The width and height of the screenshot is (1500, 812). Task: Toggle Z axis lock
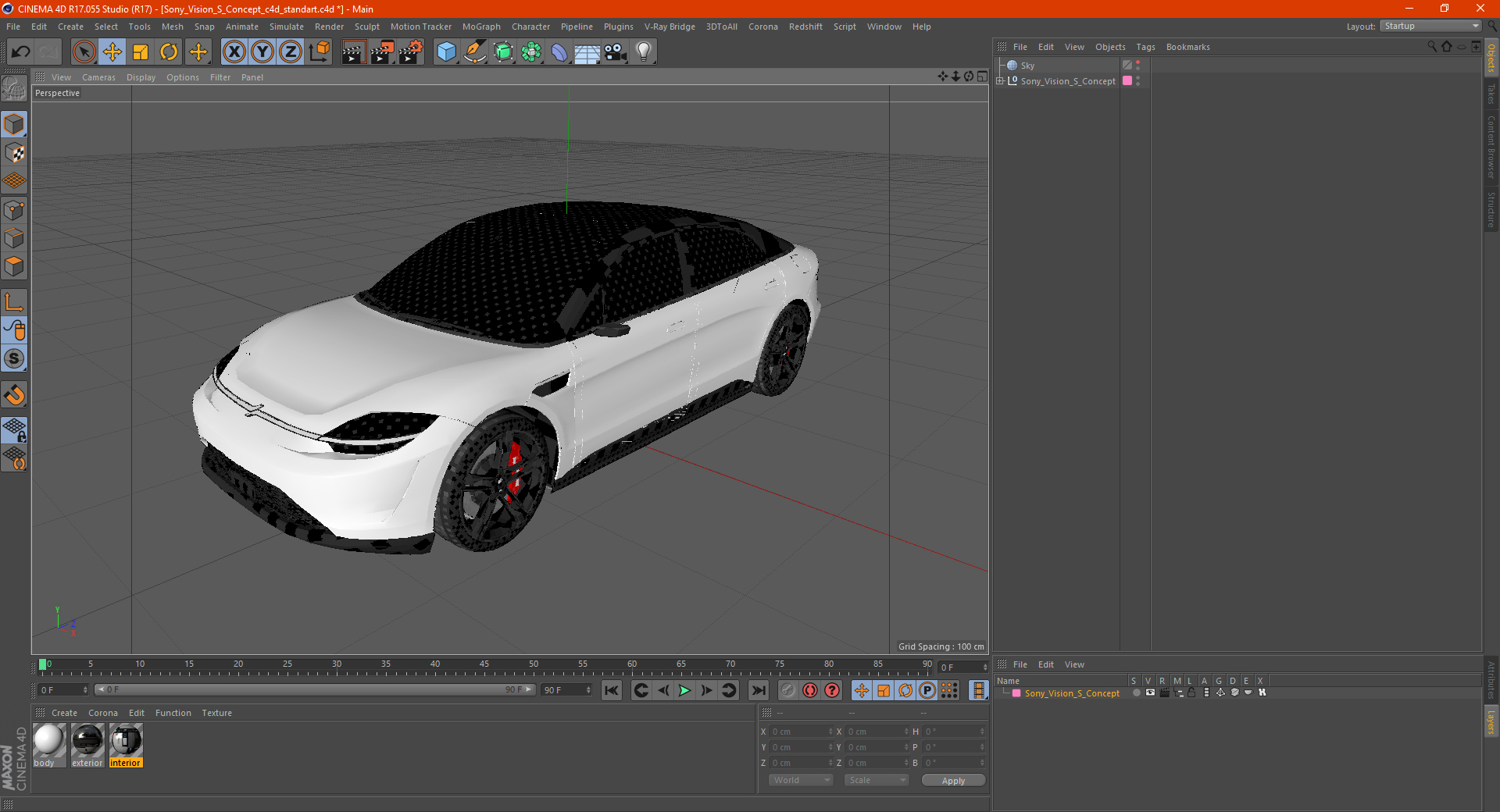[291, 52]
